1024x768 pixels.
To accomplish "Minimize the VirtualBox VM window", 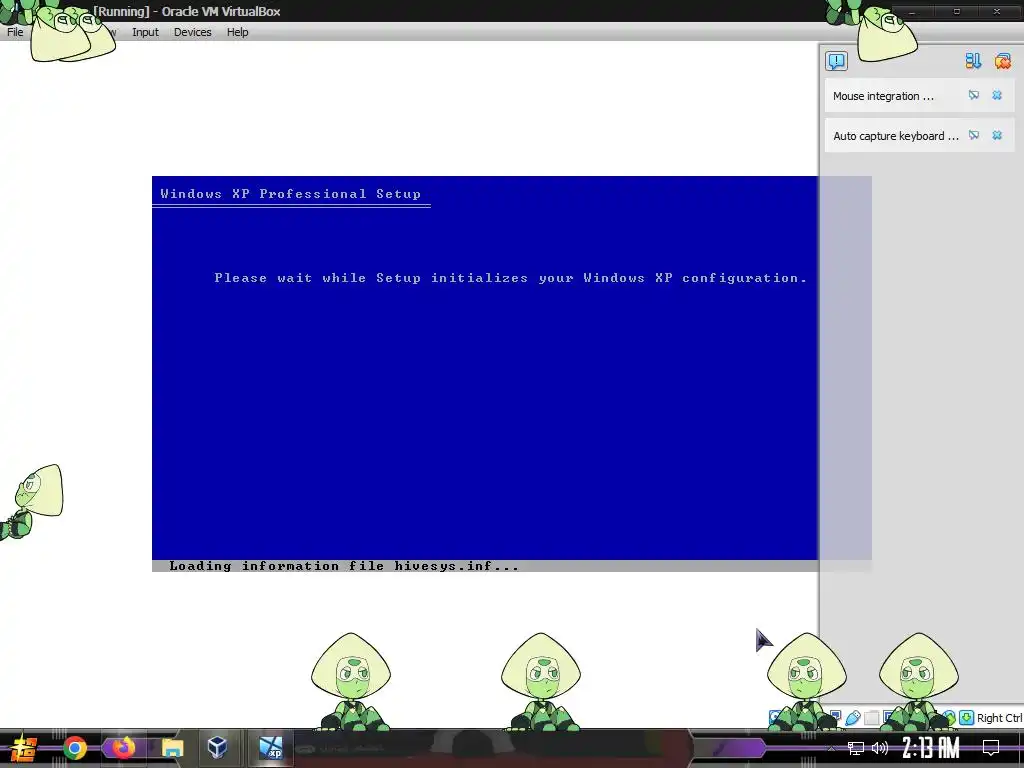I will 912,12.
